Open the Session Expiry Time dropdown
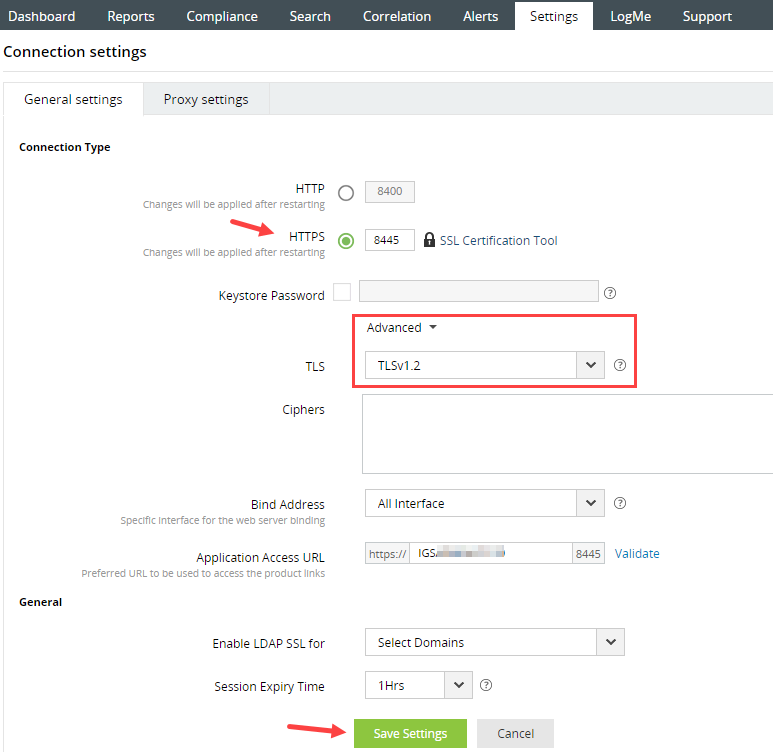 419,685
